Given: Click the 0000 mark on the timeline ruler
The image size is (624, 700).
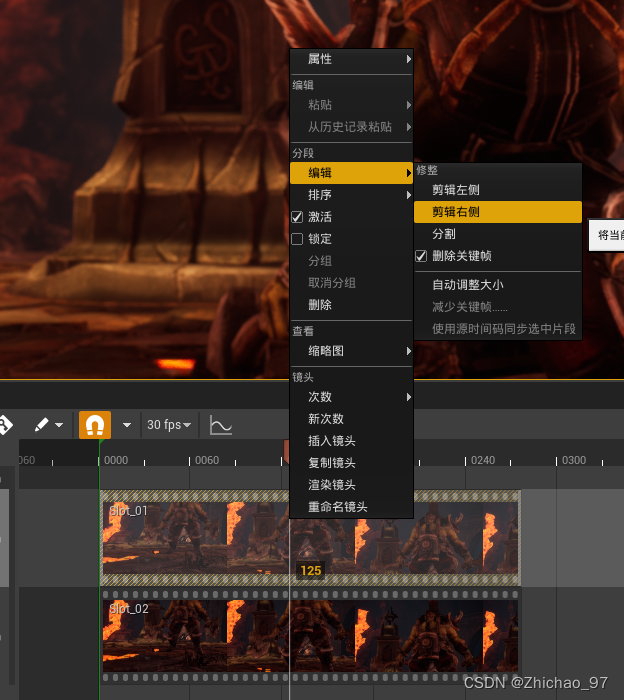Looking at the screenshot, I should 116,460.
